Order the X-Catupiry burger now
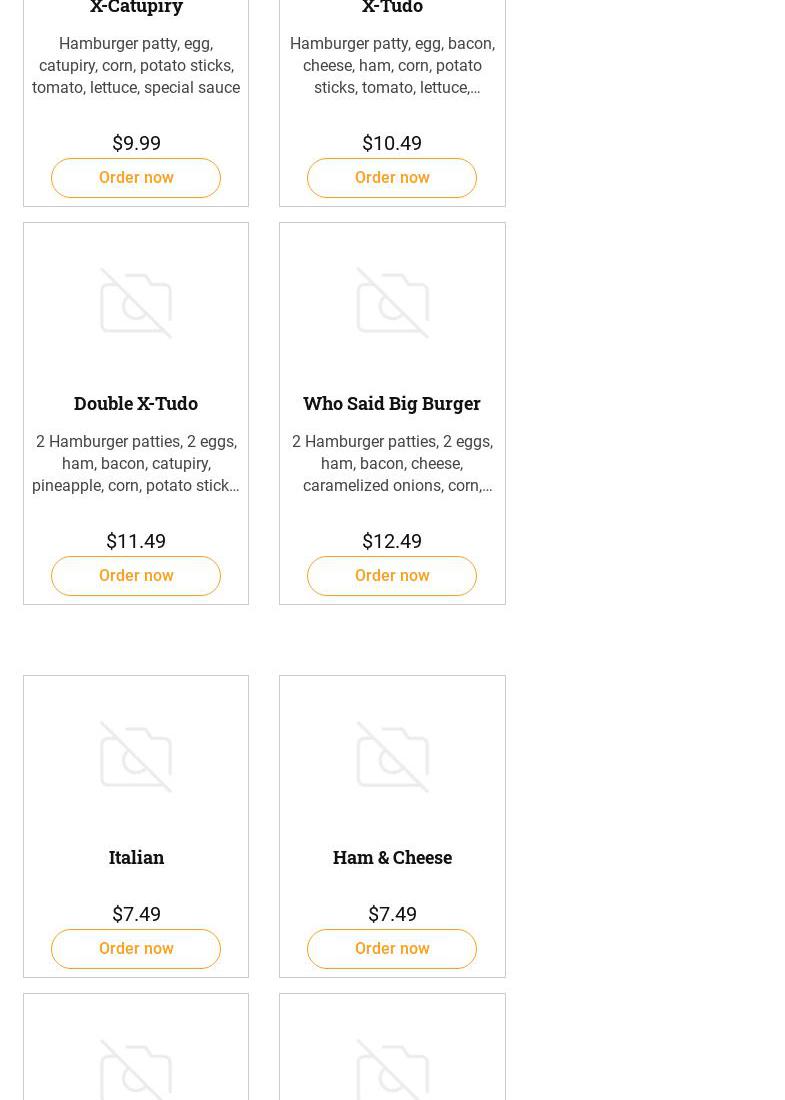This screenshot has width=785, height=1100. pos(136,178)
